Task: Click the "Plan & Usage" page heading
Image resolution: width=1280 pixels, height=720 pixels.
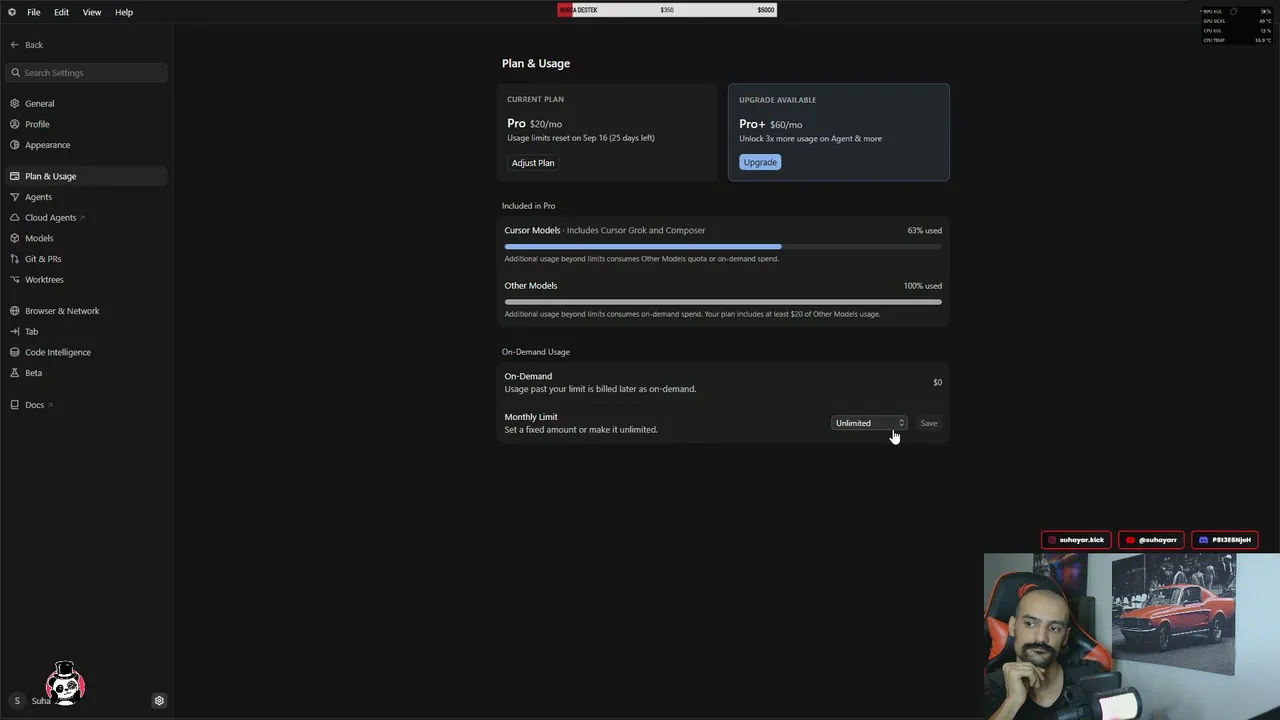Action: (x=536, y=63)
